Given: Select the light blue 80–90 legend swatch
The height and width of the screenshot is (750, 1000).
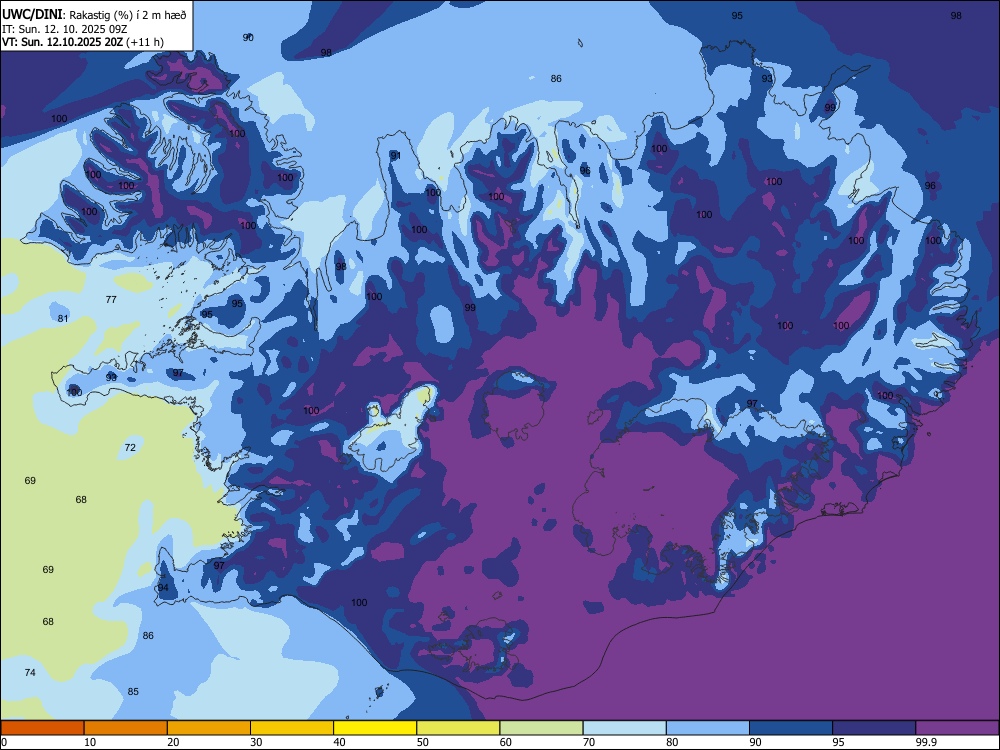Looking at the screenshot, I should click(708, 728).
